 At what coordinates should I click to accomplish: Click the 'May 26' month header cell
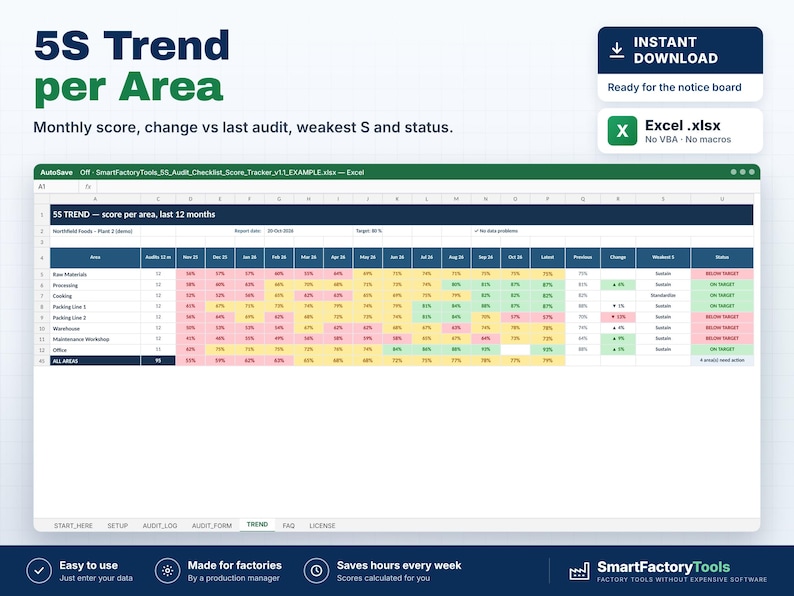[x=368, y=258]
